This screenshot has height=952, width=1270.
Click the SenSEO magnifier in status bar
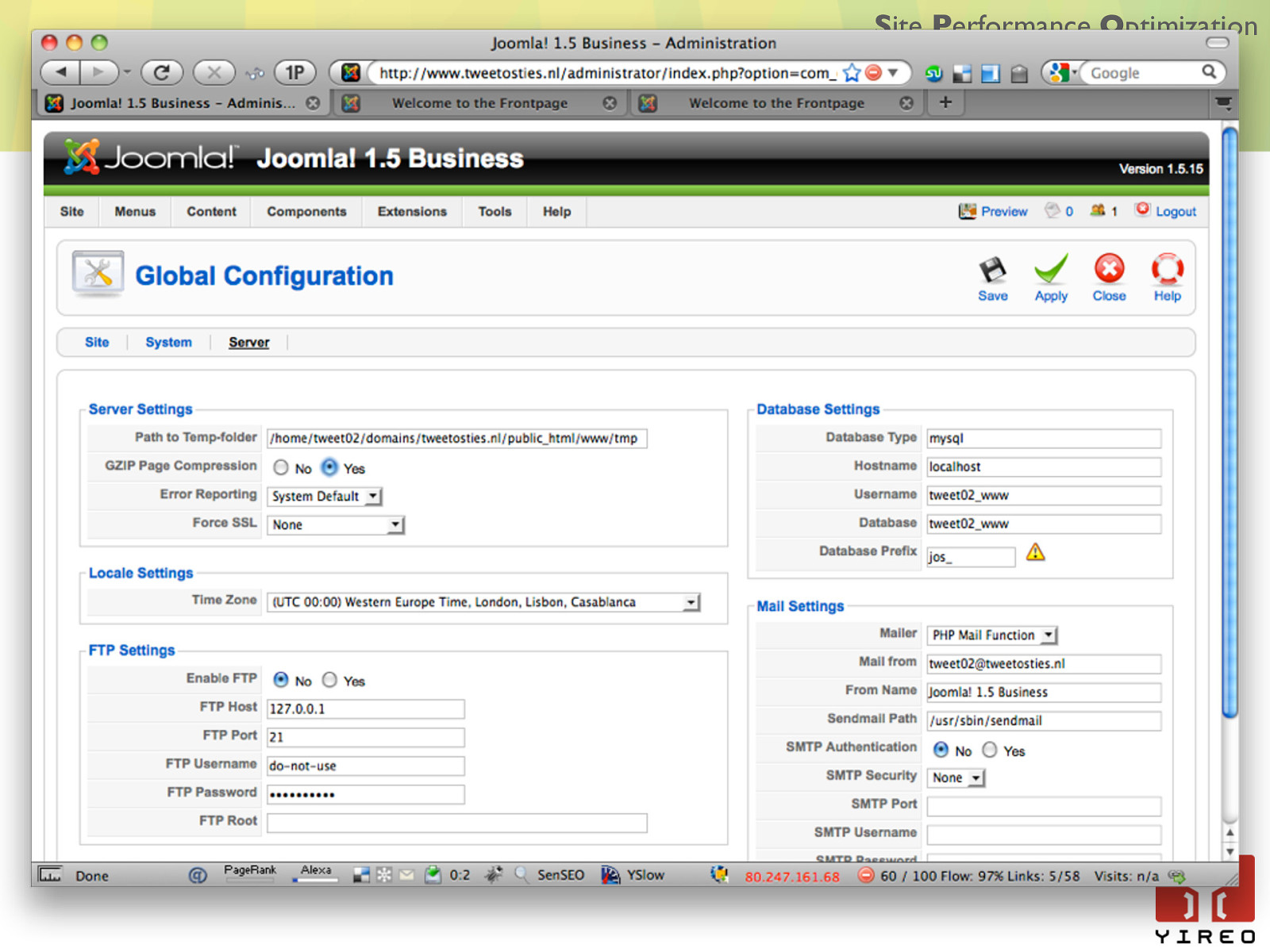[521, 875]
